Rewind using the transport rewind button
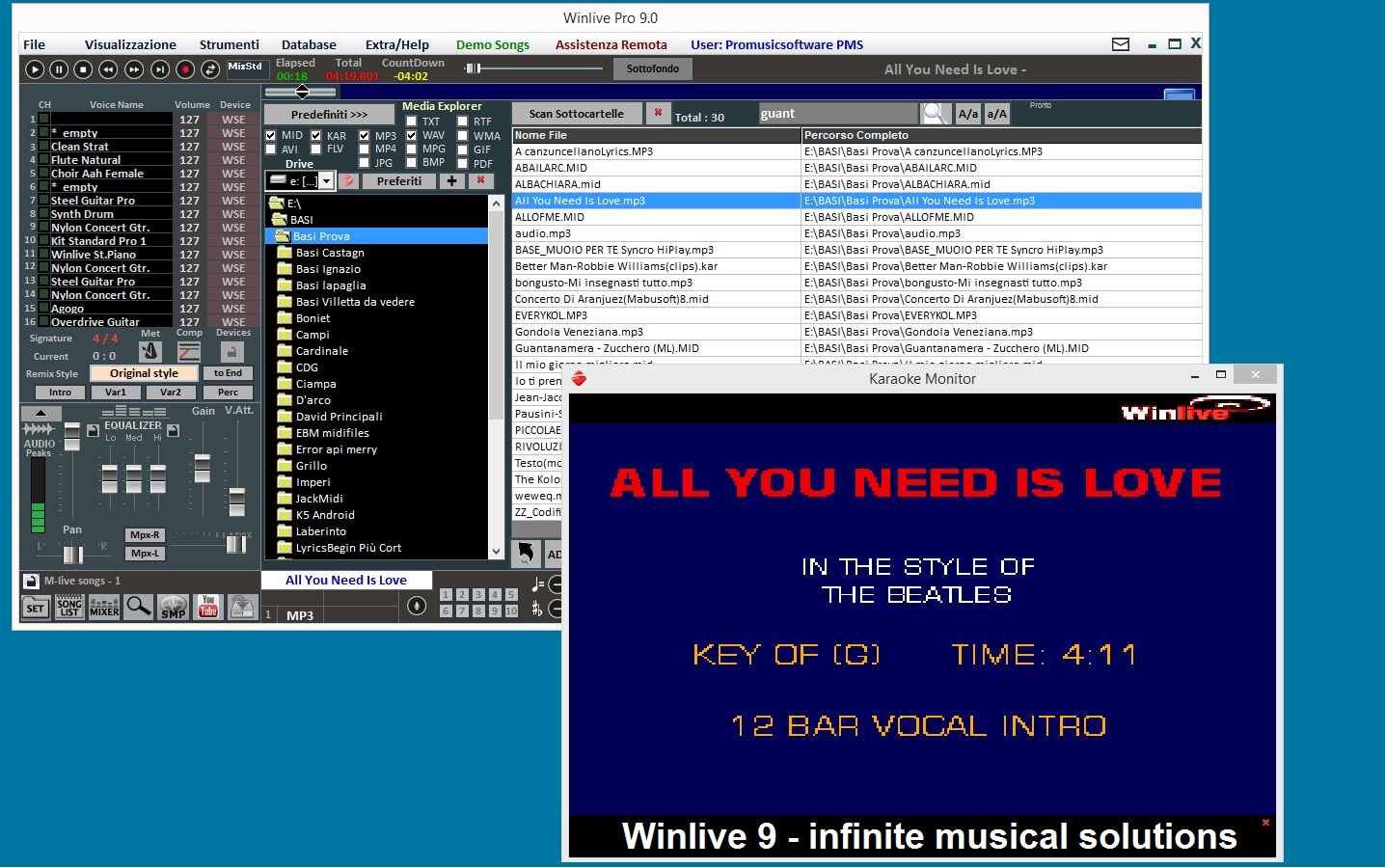The height and width of the screenshot is (868, 1385). tap(109, 68)
